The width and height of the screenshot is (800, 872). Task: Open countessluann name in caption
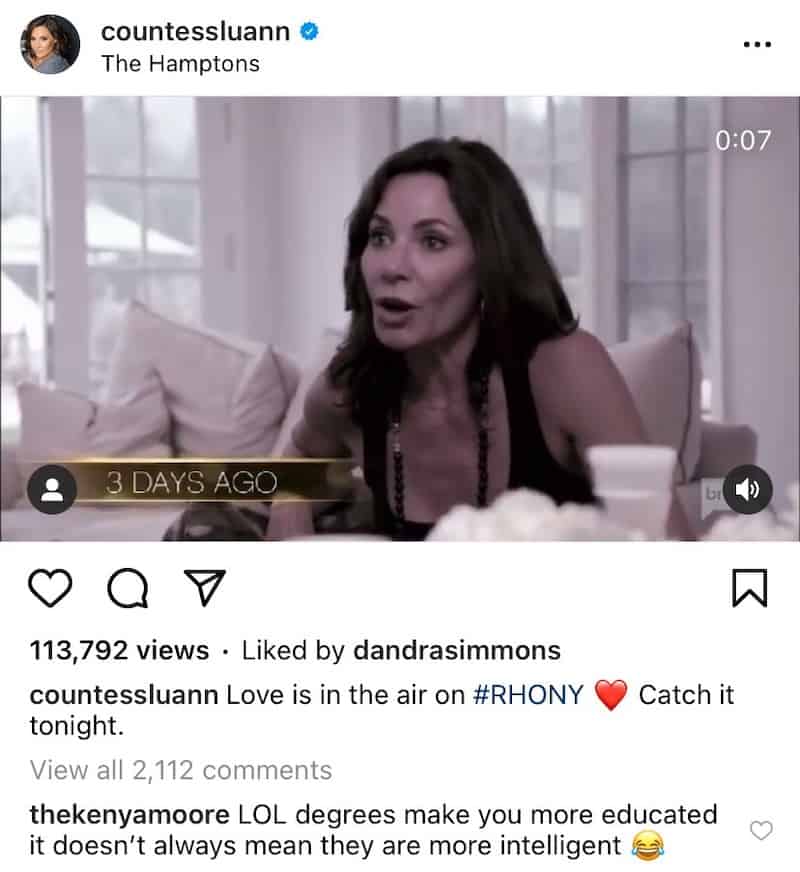pyautogui.click(x=124, y=695)
